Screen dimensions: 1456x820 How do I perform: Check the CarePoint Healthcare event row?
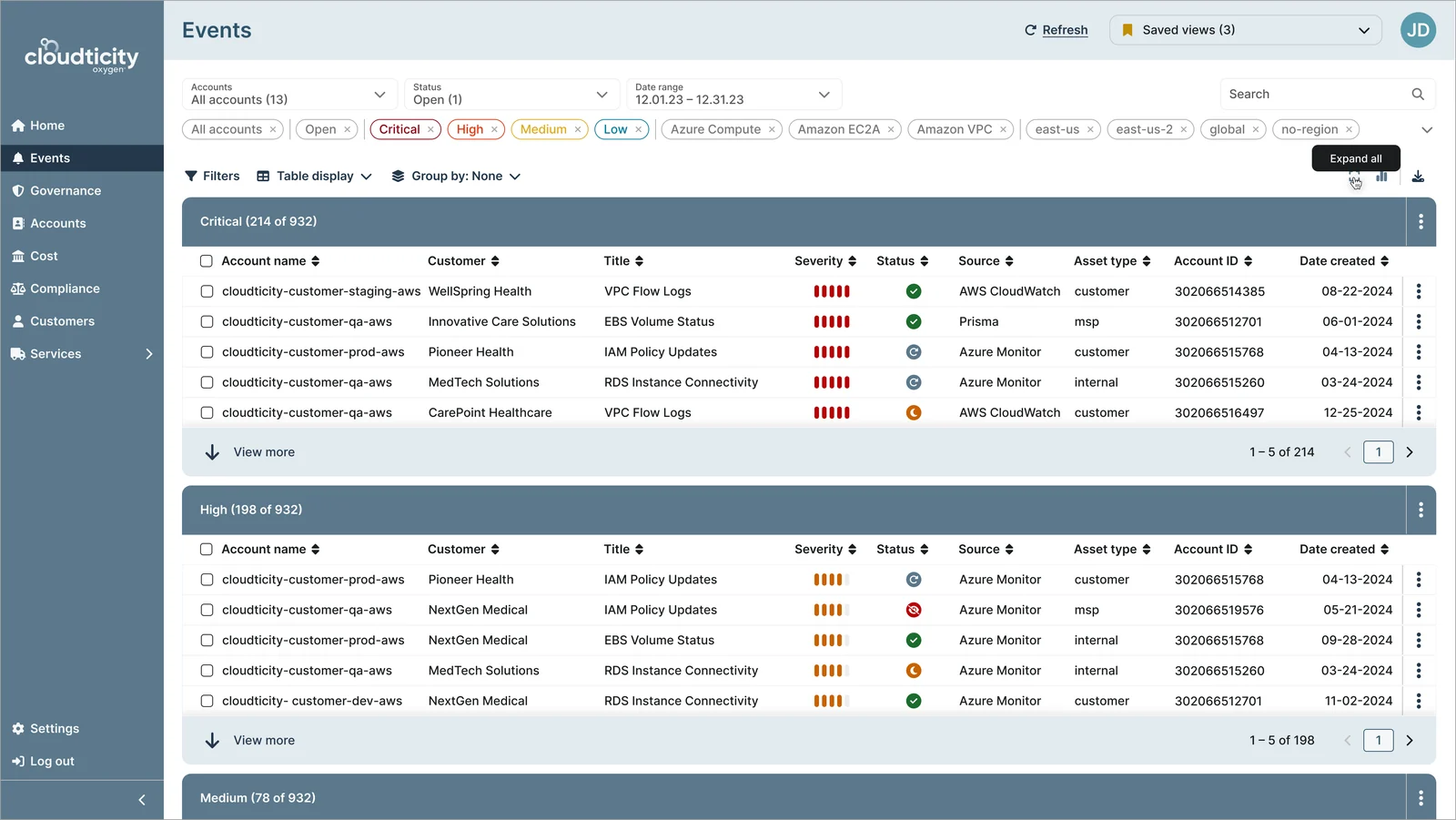pyautogui.click(x=207, y=412)
